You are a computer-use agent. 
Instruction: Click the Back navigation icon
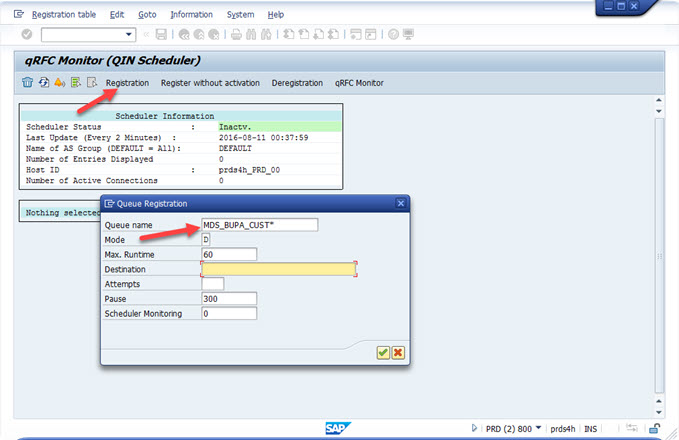184,34
